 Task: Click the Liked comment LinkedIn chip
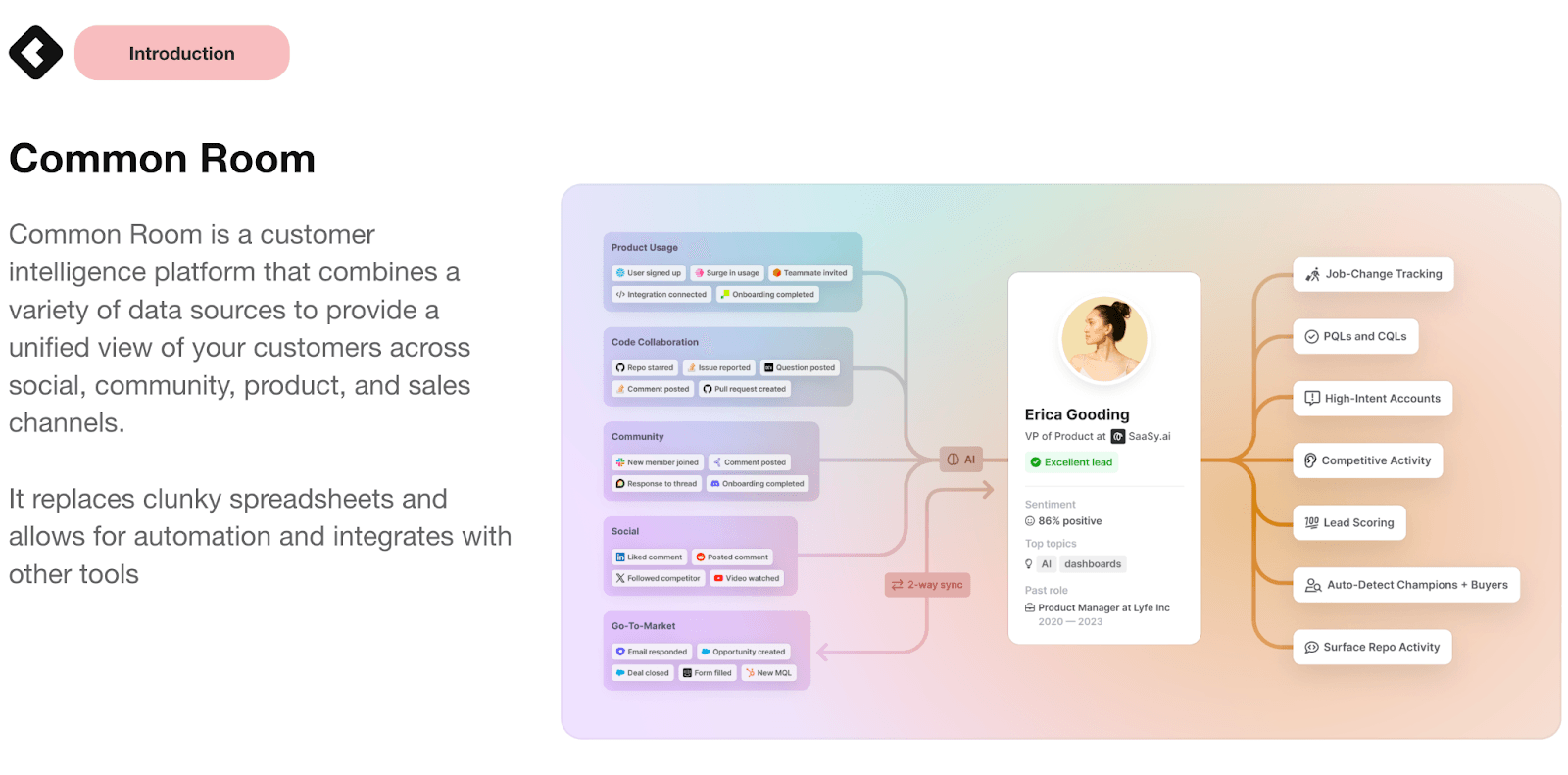[649, 557]
